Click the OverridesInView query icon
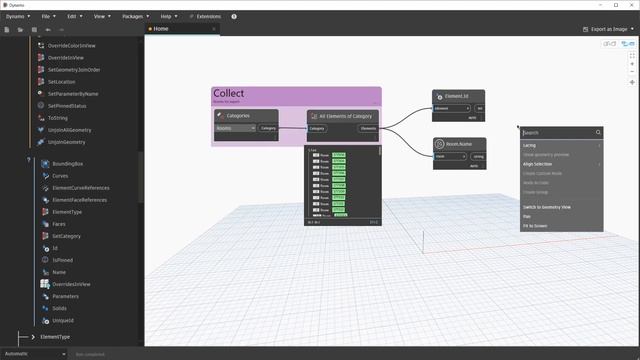 (45, 284)
